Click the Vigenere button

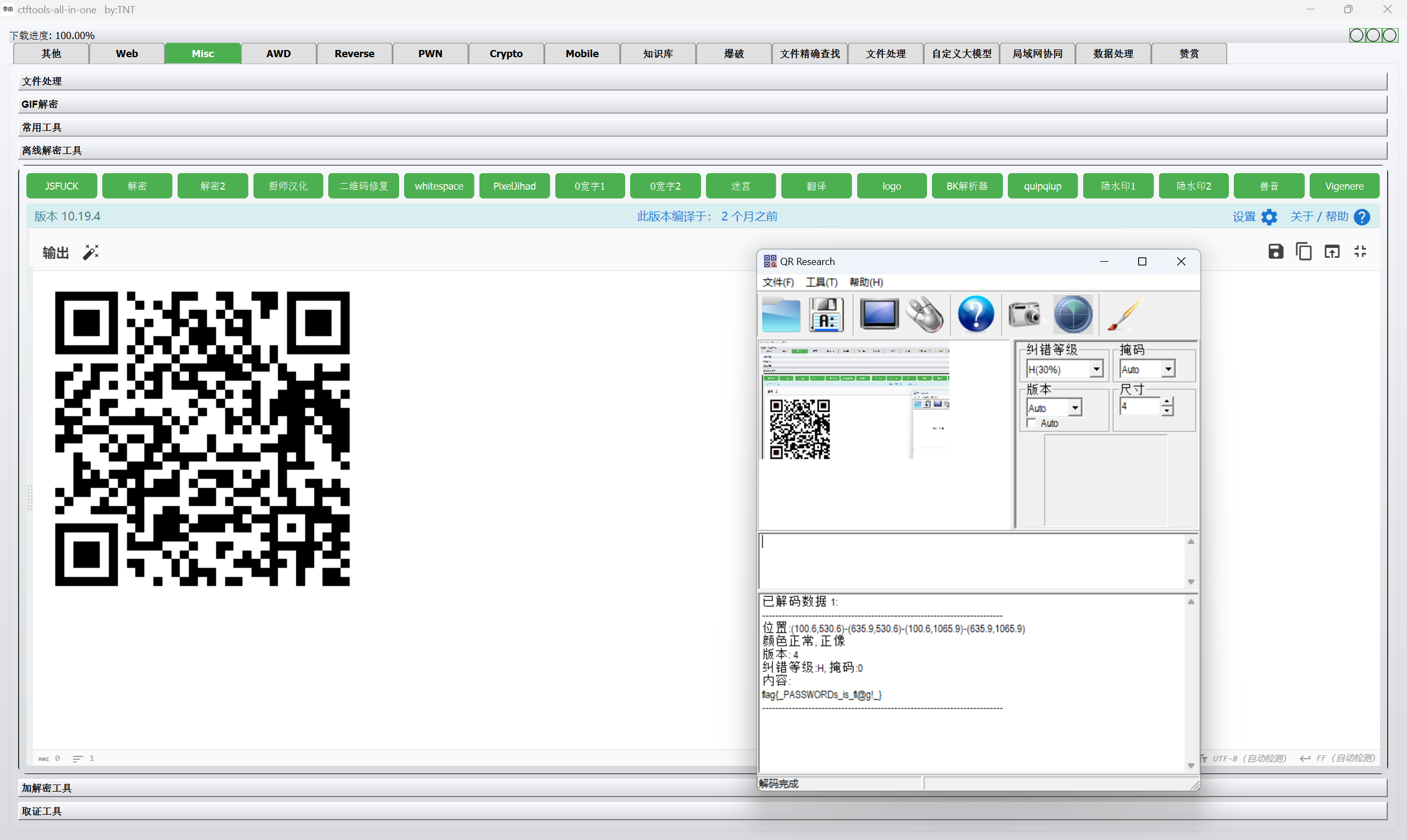coord(1344,186)
